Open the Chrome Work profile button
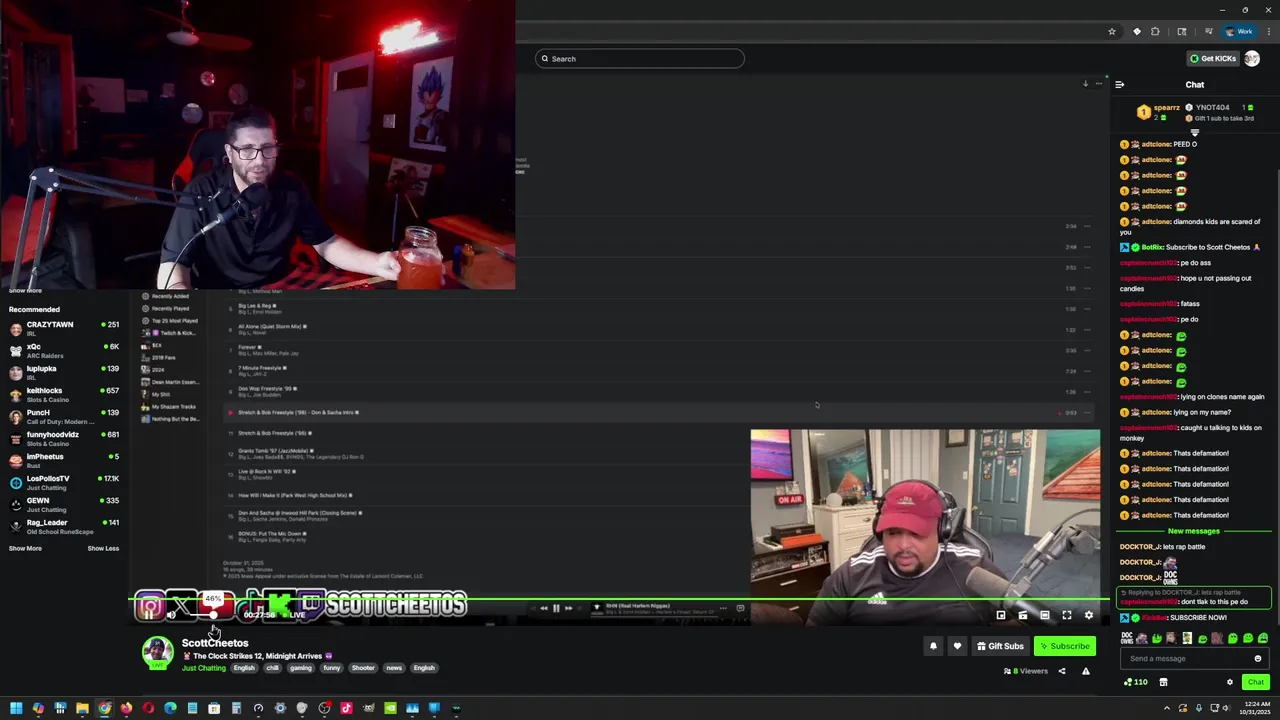Screen dimensions: 1280x720 1239,32
